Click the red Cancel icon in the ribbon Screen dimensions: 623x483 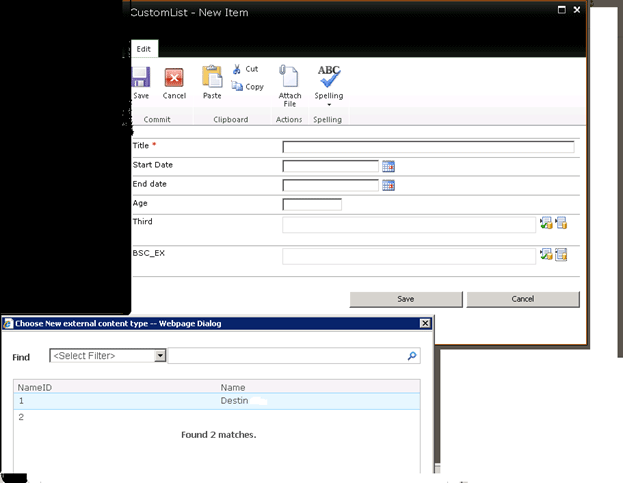(x=174, y=77)
